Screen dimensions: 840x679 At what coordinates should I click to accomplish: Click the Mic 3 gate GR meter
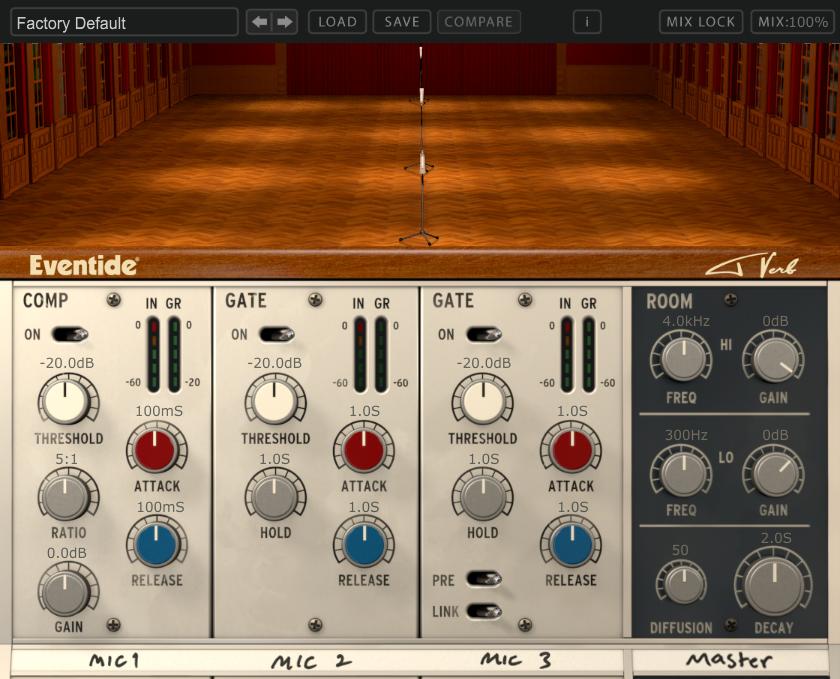point(588,355)
